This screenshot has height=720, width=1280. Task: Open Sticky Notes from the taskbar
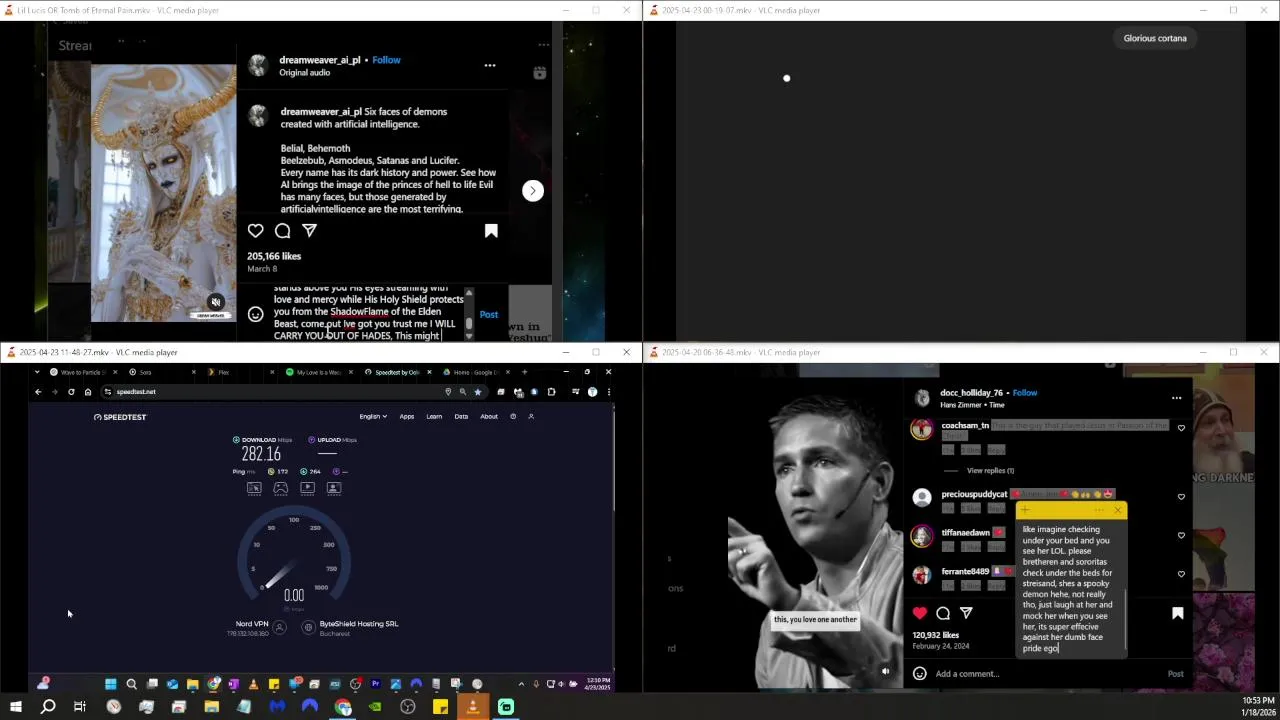(x=440, y=707)
